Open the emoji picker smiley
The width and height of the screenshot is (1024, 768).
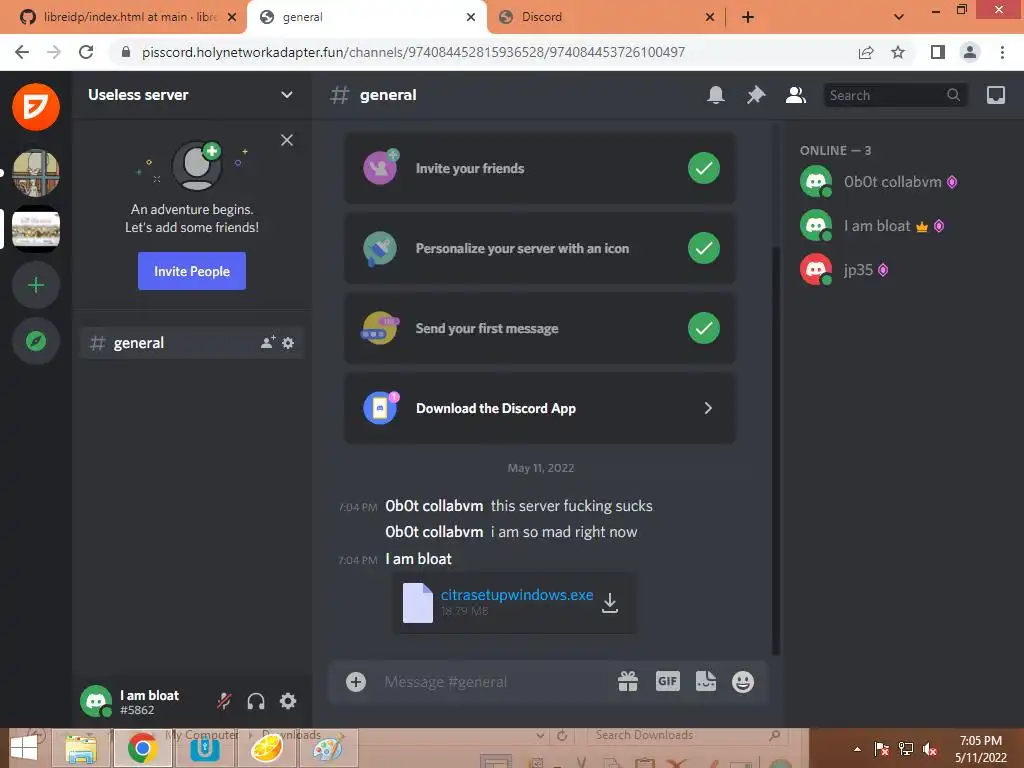coord(743,682)
